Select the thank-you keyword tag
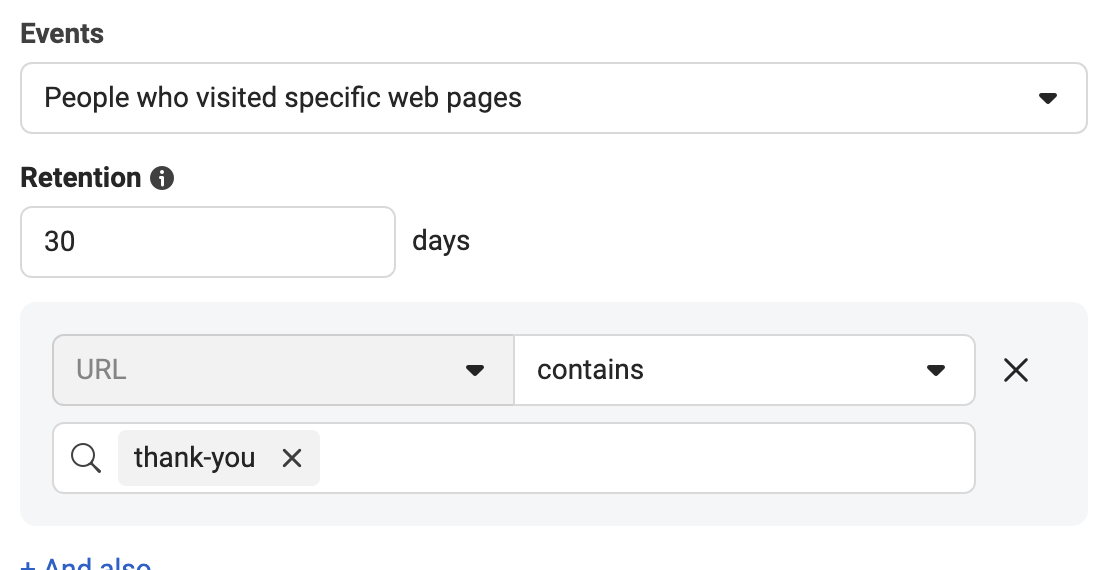 tap(194, 458)
